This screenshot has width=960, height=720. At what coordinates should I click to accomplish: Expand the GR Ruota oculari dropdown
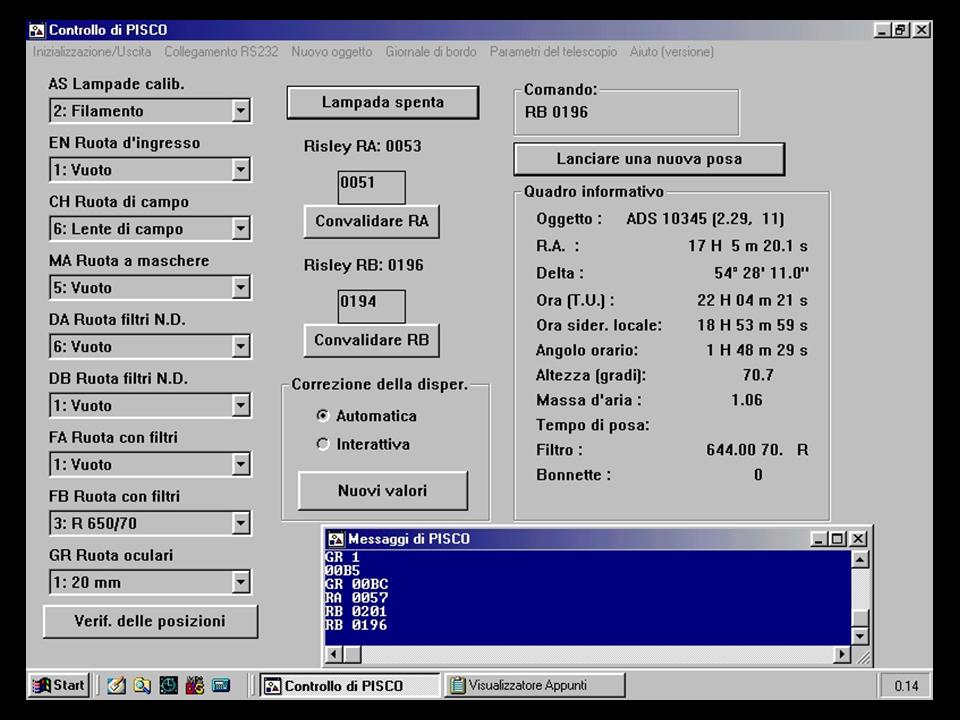click(241, 582)
